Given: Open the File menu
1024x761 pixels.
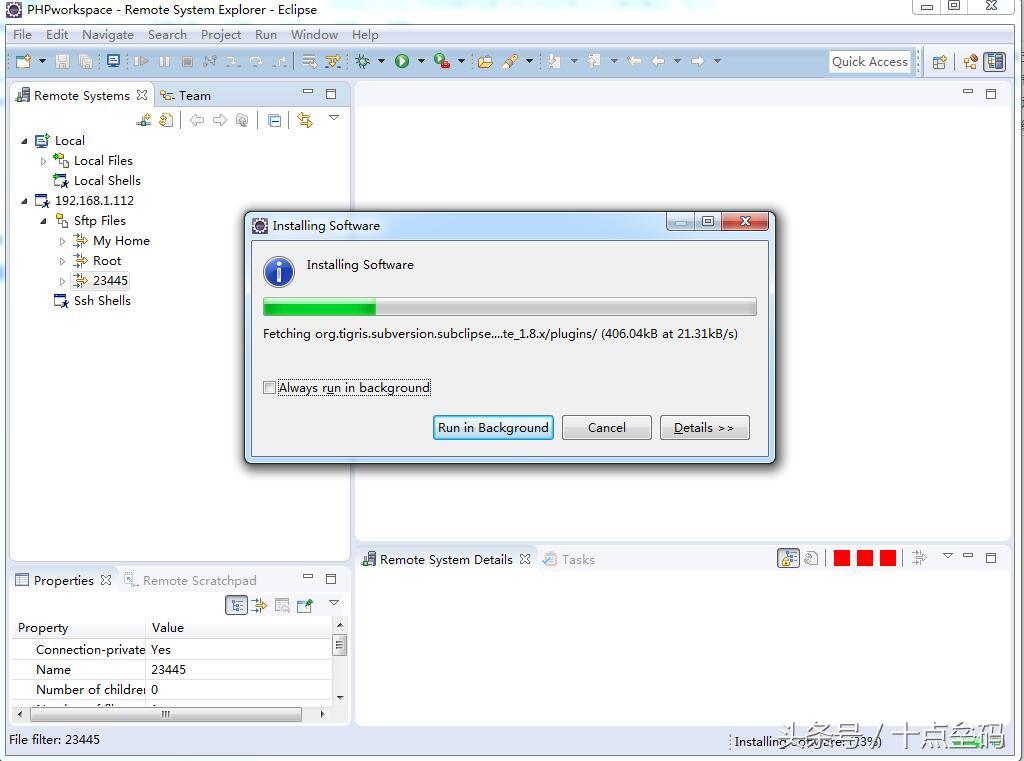Looking at the screenshot, I should pyautogui.click(x=22, y=35).
